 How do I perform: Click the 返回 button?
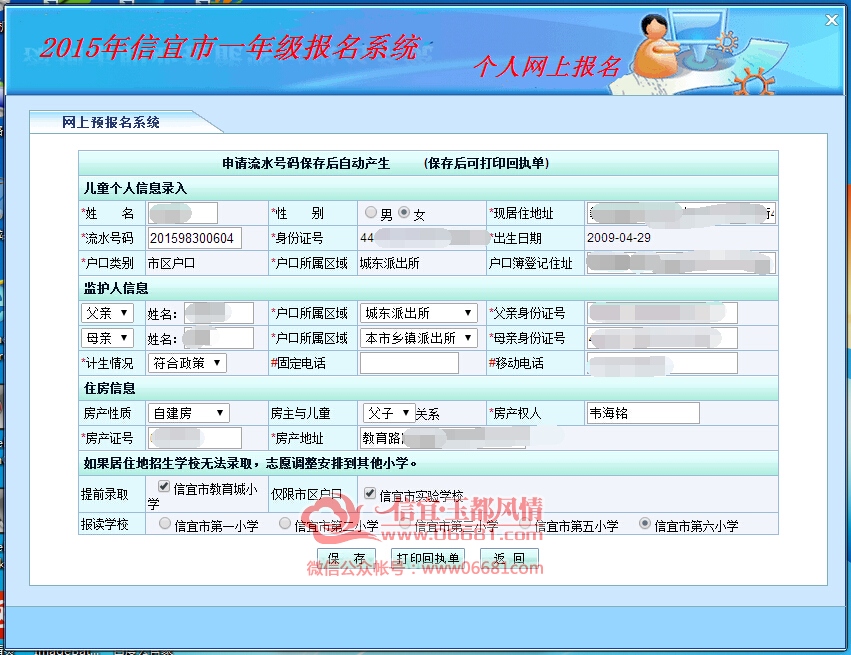tap(509, 558)
